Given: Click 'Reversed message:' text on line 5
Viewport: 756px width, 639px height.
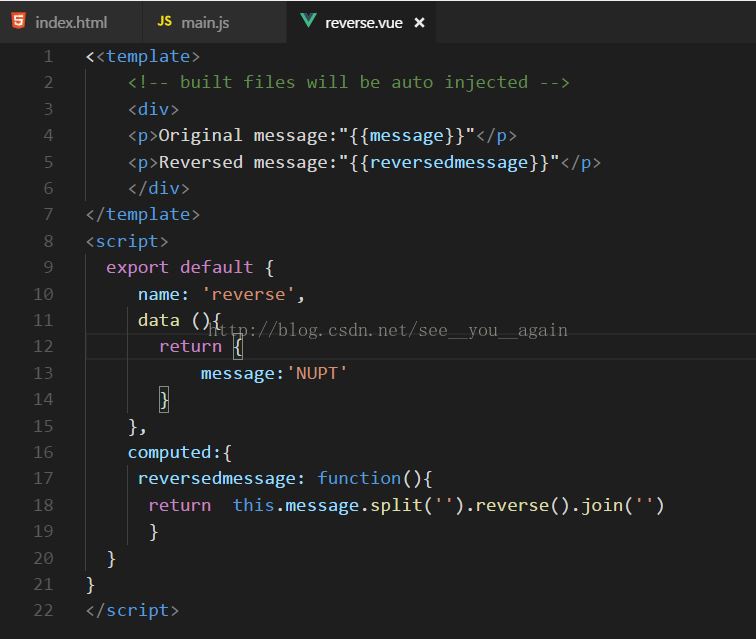Looking at the screenshot, I should pos(248,163).
